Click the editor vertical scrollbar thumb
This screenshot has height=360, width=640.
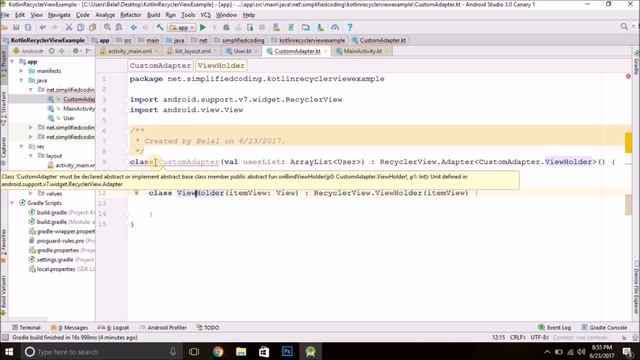[x=628, y=205]
